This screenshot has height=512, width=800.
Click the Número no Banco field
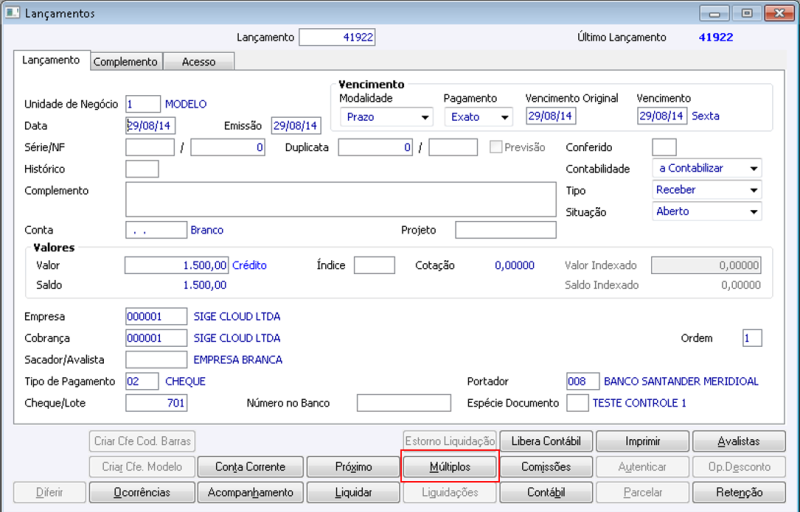pos(404,403)
